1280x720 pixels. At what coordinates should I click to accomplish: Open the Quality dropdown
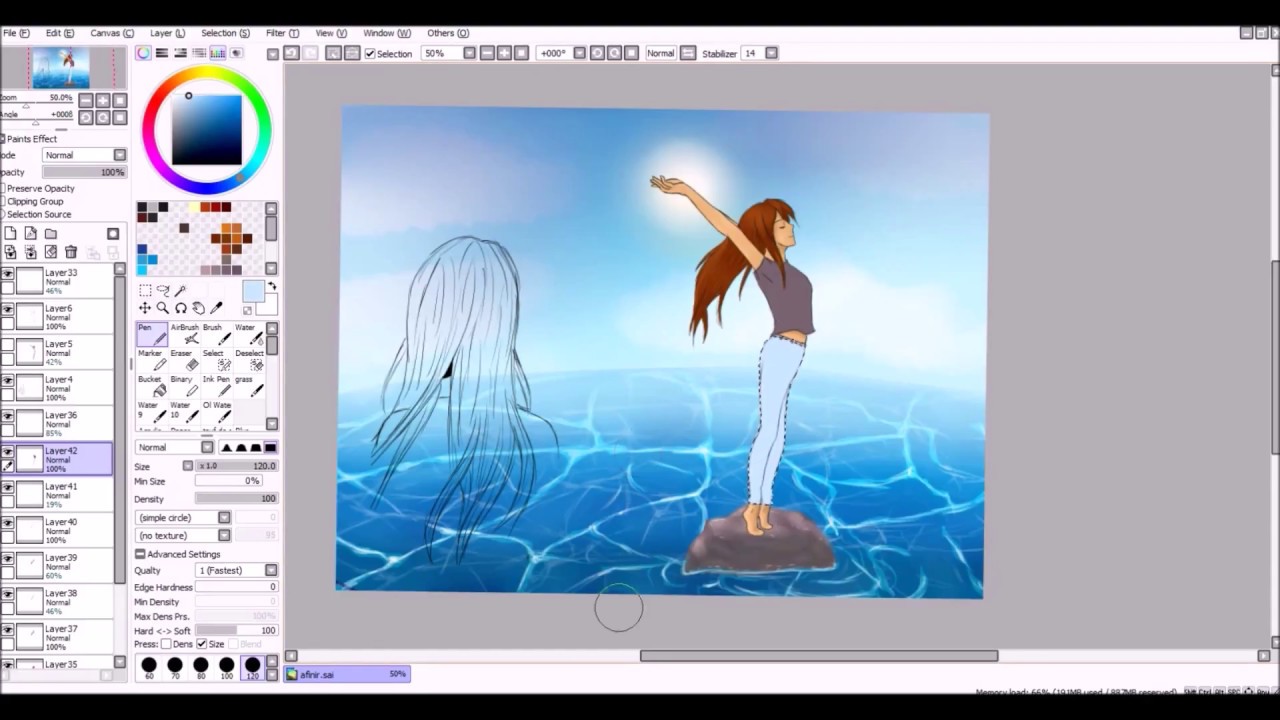237,570
